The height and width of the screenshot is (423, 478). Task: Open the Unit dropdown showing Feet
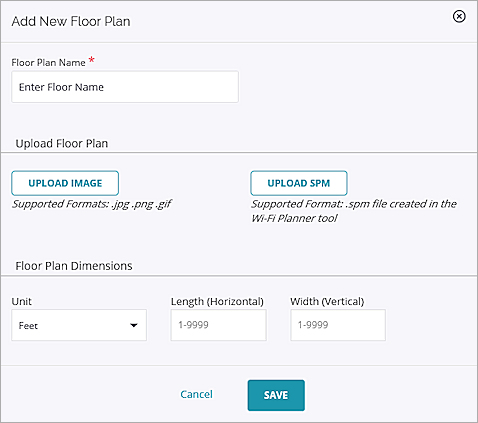click(79, 325)
